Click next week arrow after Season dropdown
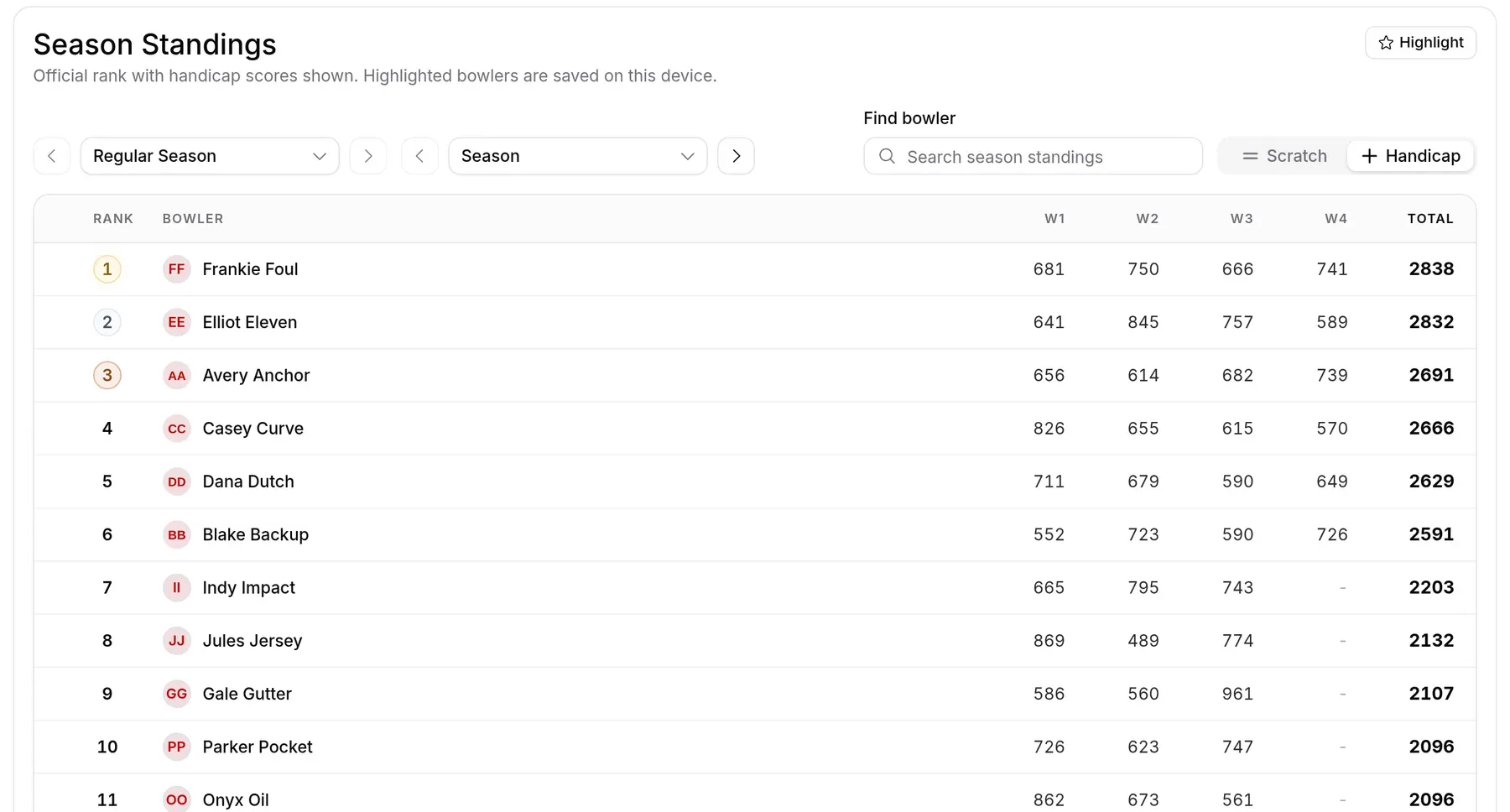Screen dimensions: 1510x812 pos(736,156)
